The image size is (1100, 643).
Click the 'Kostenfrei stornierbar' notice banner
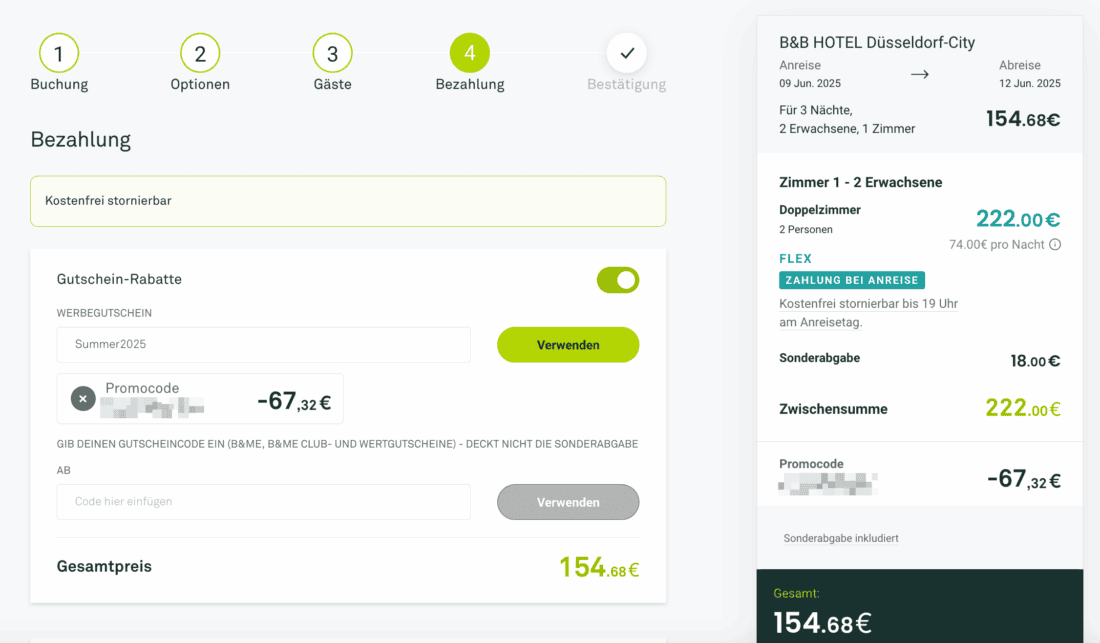[x=348, y=201]
